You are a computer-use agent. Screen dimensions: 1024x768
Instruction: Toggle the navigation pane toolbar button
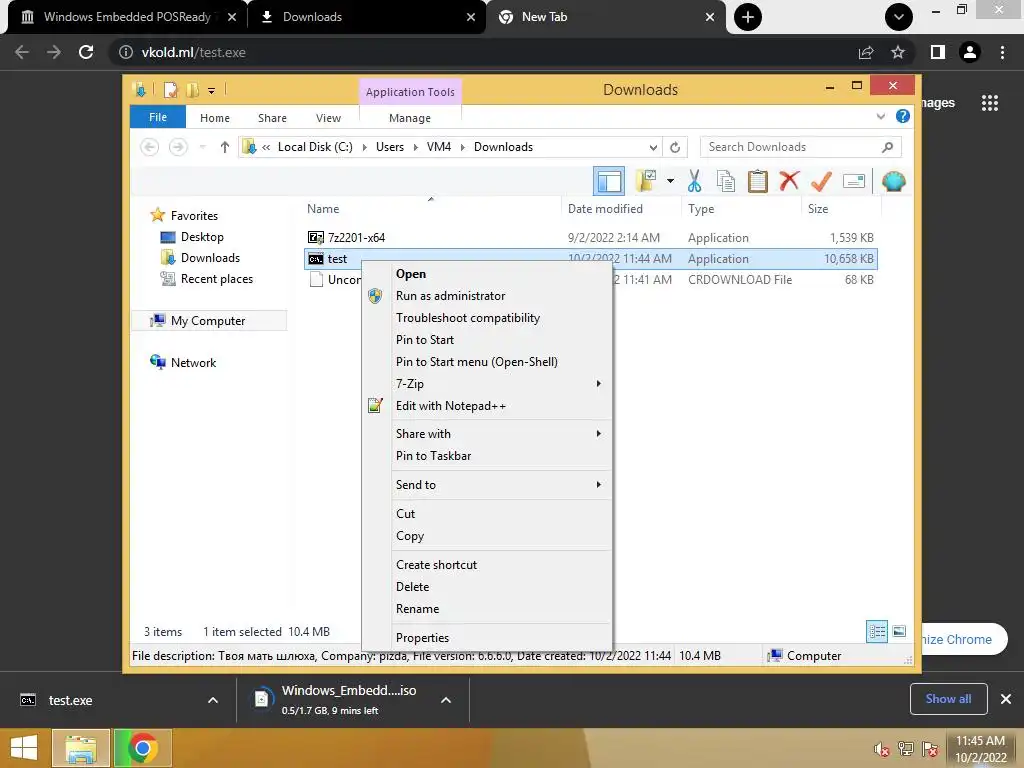point(609,182)
